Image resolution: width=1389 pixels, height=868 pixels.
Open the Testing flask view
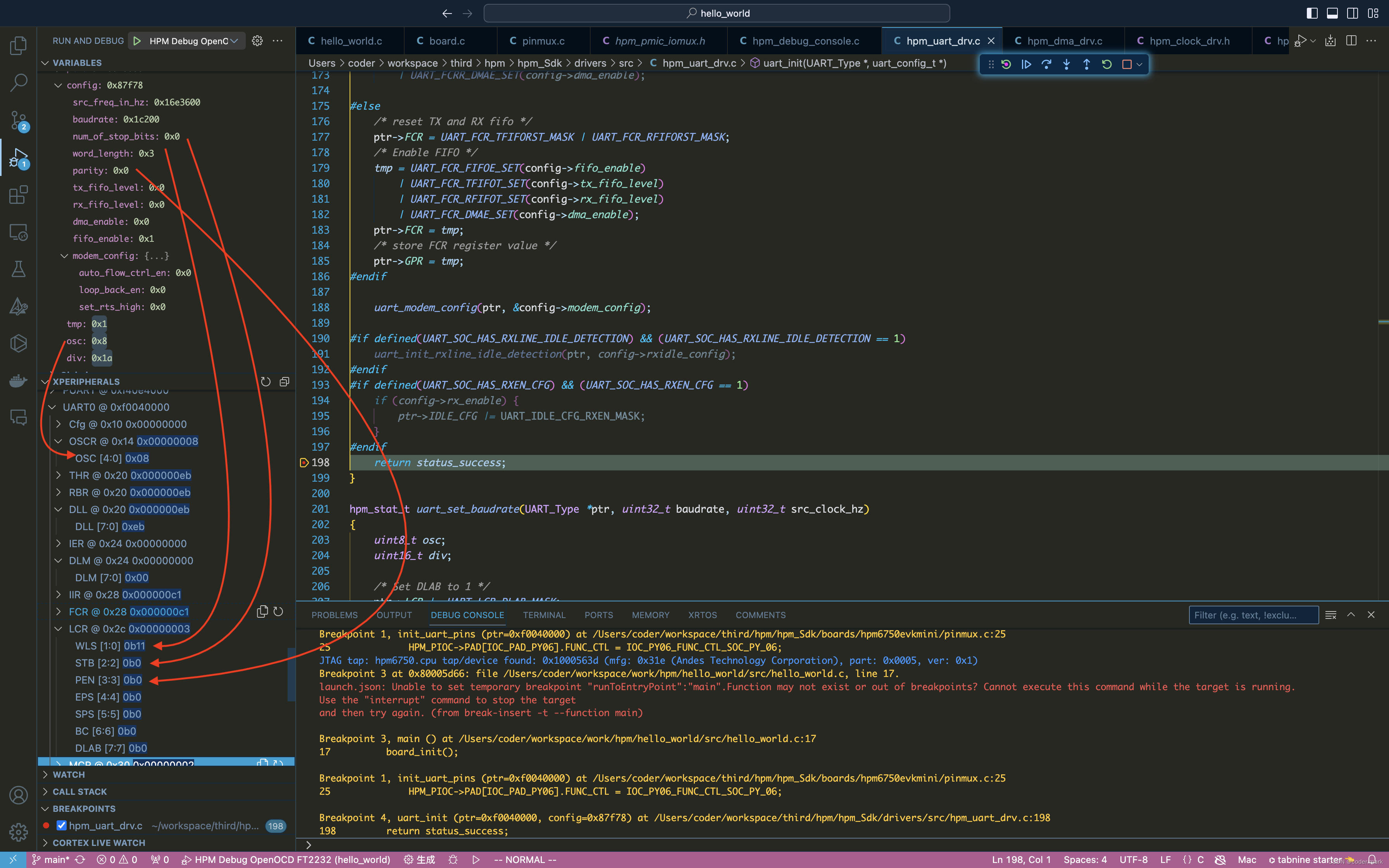18,269
